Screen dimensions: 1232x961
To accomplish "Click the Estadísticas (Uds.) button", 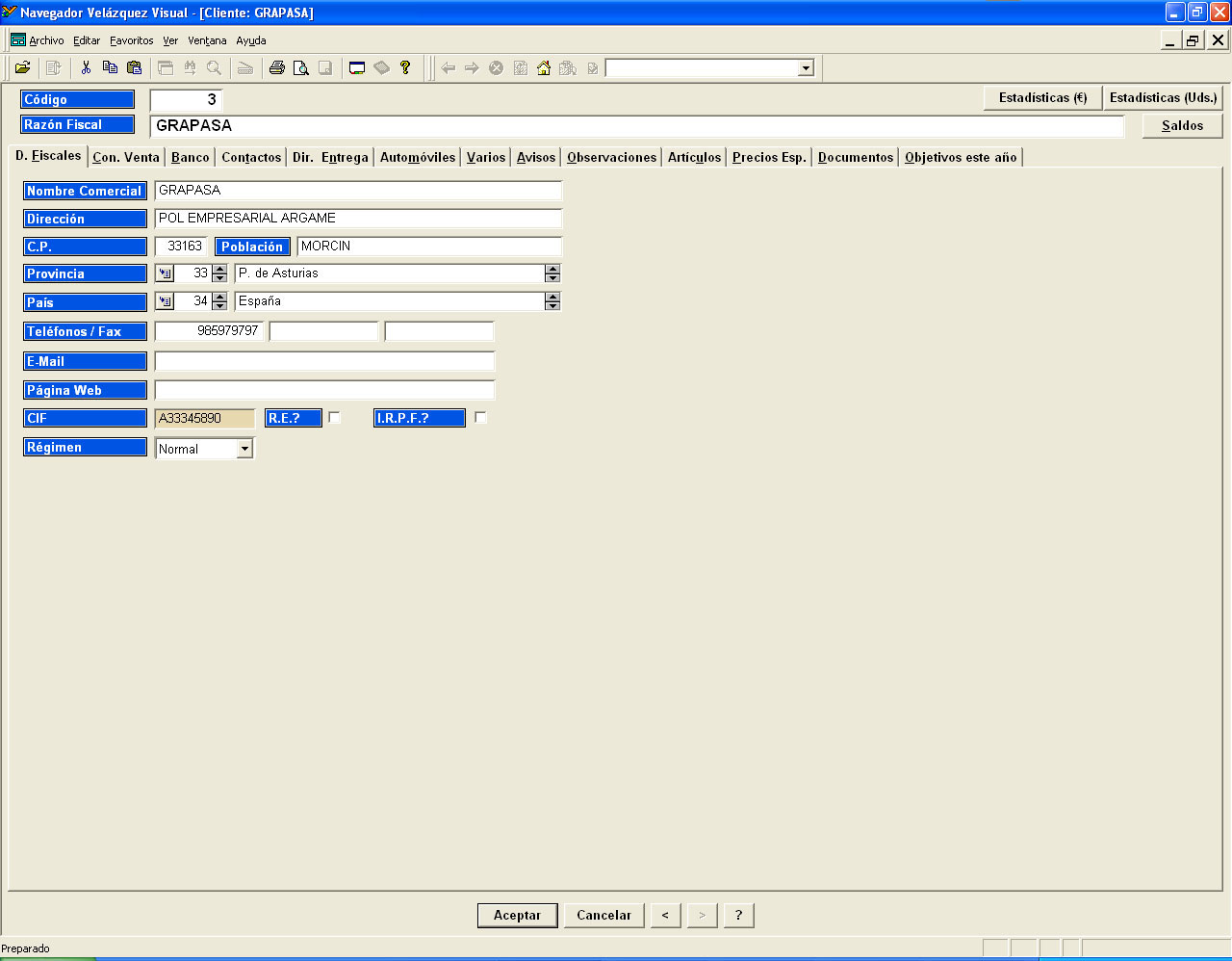I will [x=1163, y=97].
